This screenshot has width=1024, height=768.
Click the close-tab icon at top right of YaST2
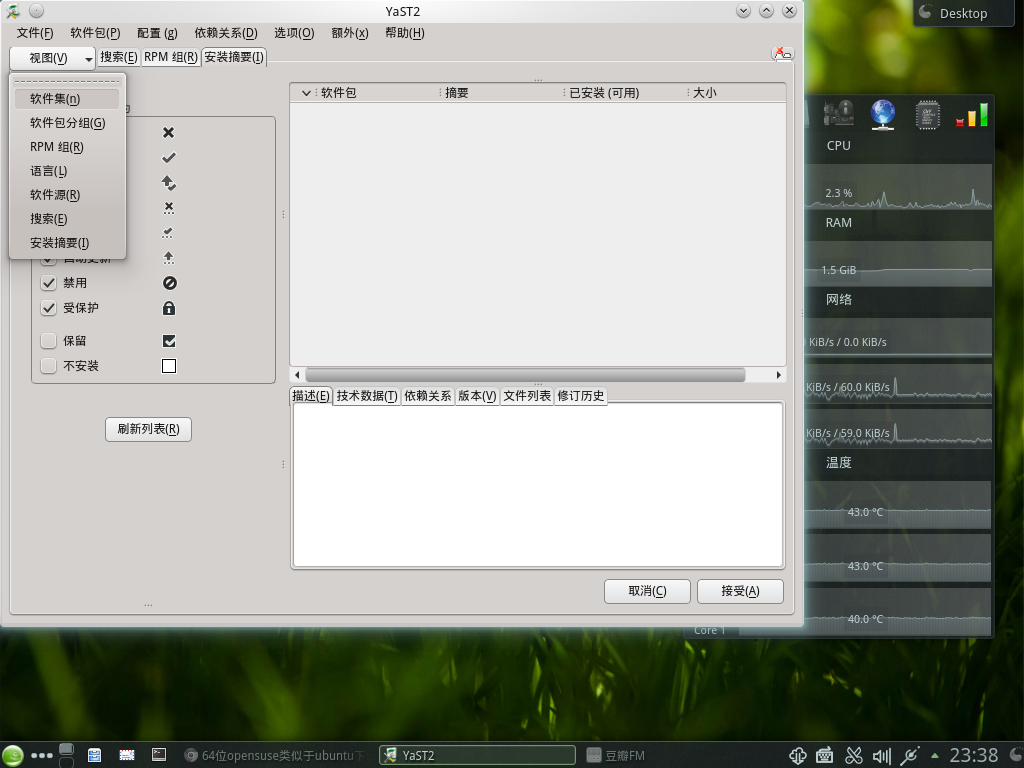[x=782, y=54]
